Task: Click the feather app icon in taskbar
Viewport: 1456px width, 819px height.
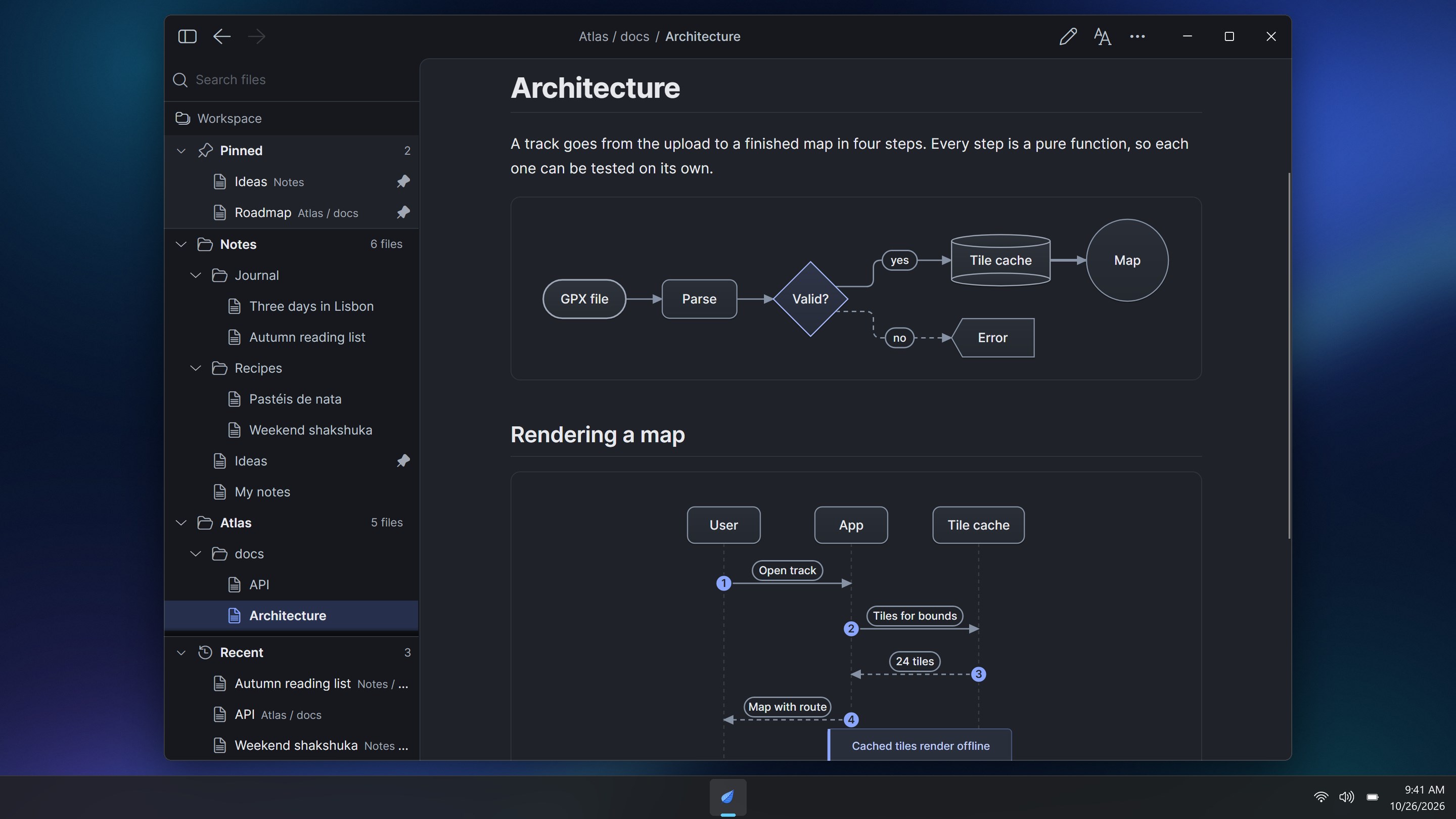Action: coord(728,797)
